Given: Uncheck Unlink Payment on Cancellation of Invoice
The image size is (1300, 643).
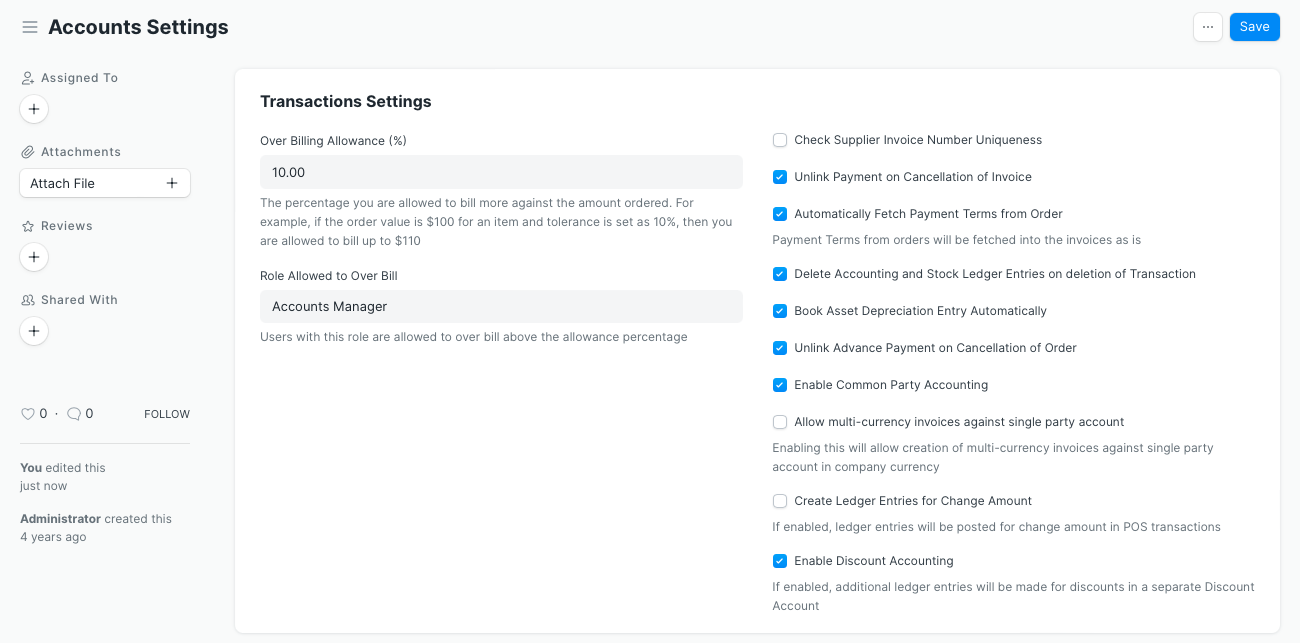Looking at the screenshot, I should 780,177.
